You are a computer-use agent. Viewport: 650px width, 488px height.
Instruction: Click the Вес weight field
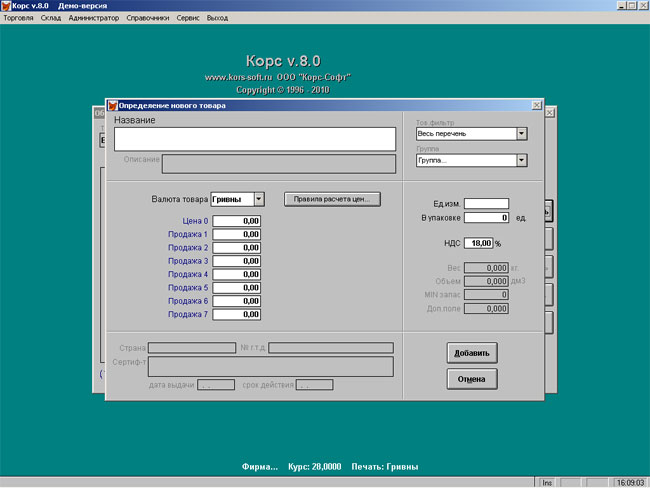(486, 268)
